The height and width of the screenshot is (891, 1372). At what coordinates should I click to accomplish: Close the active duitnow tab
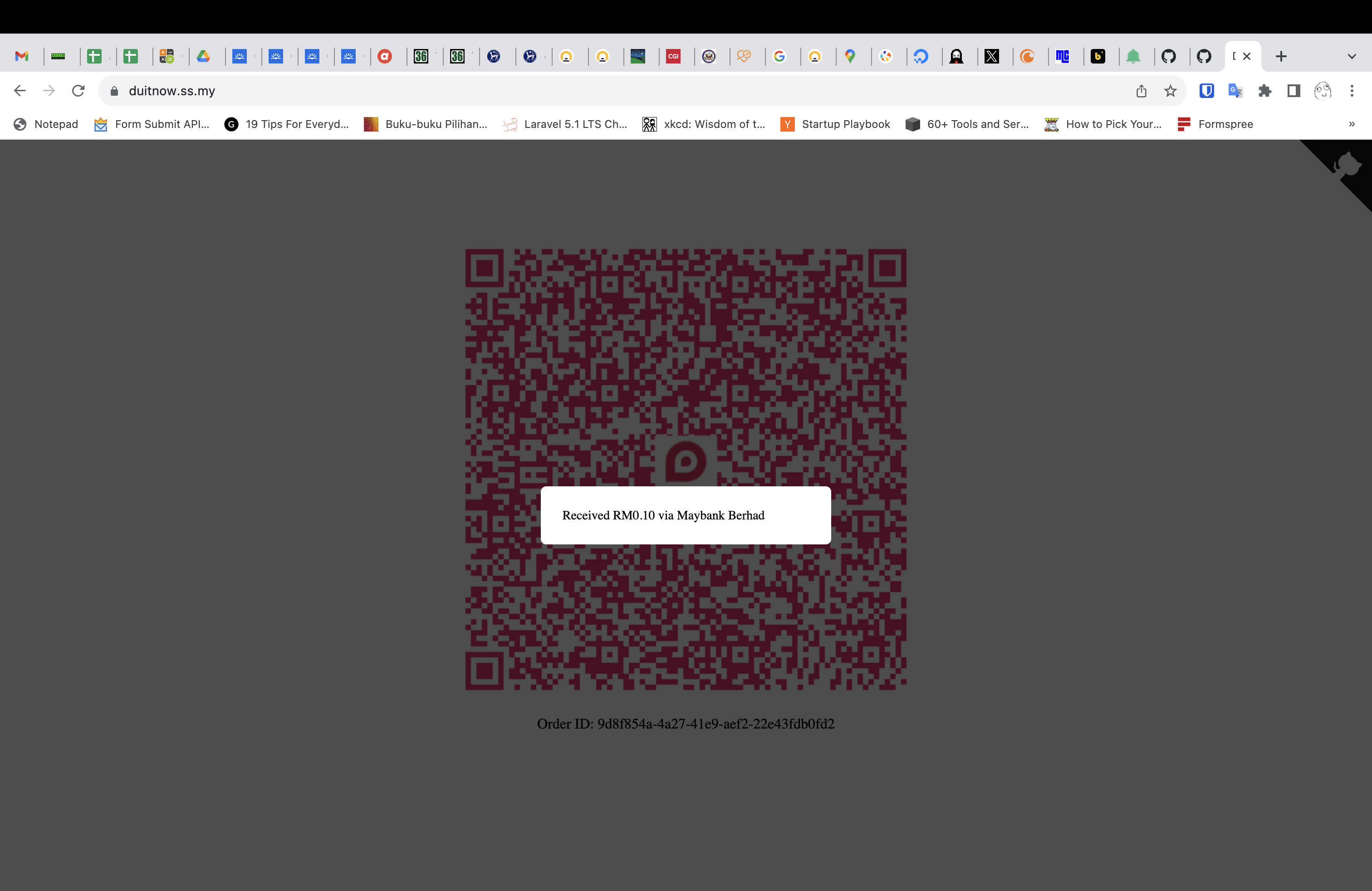1247,56
